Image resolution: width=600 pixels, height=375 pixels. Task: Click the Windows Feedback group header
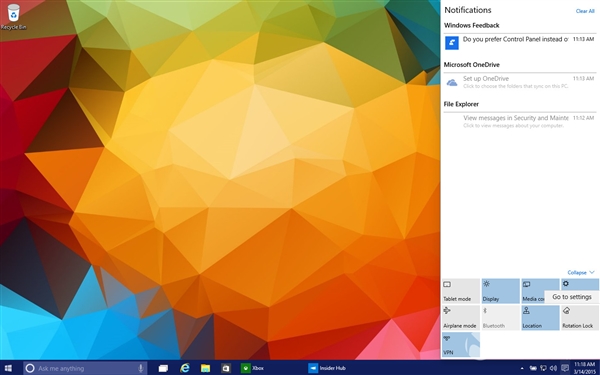tap(471, 26)
